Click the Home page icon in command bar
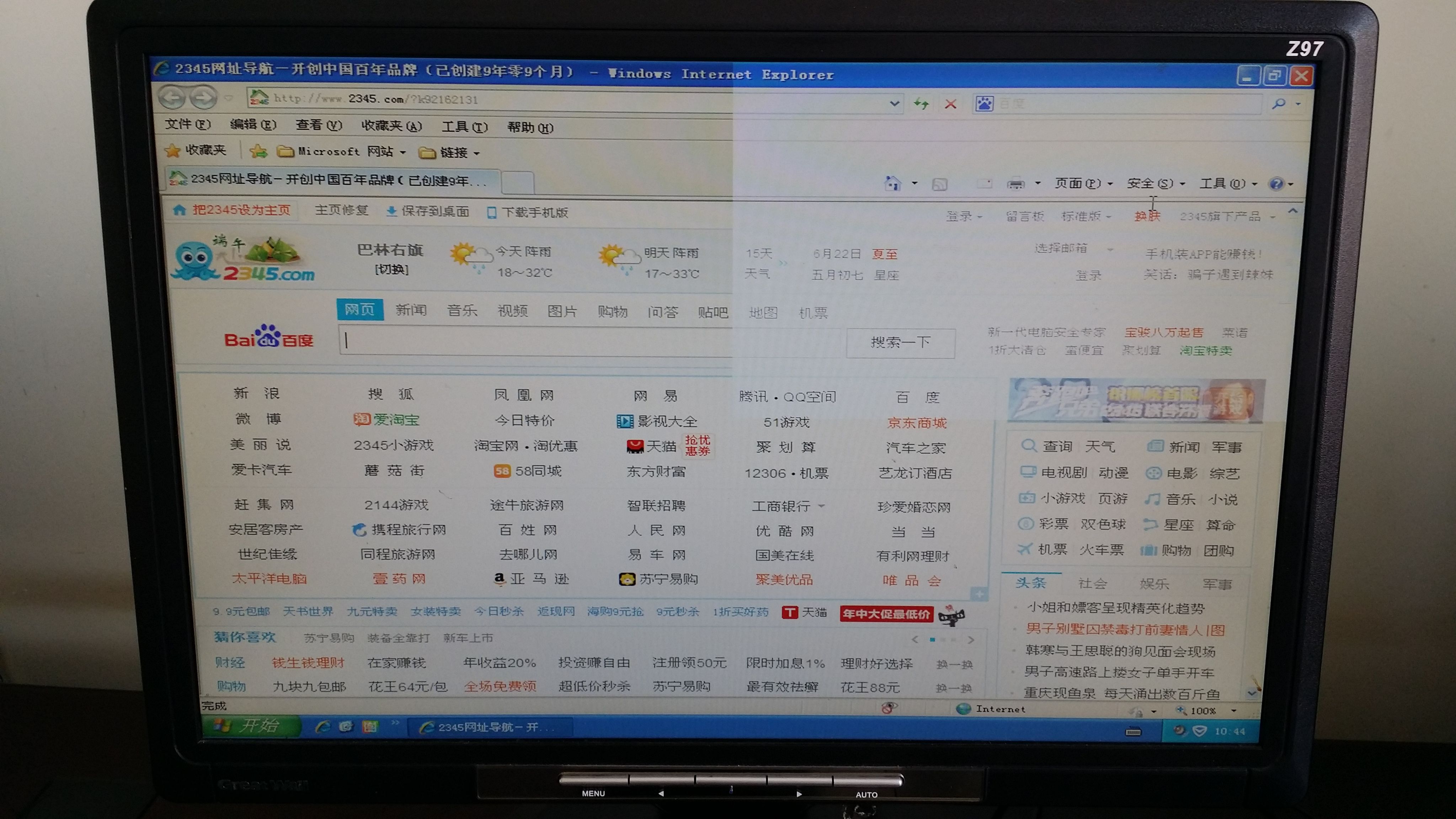The image size is (1456, 819). point(892,182)
